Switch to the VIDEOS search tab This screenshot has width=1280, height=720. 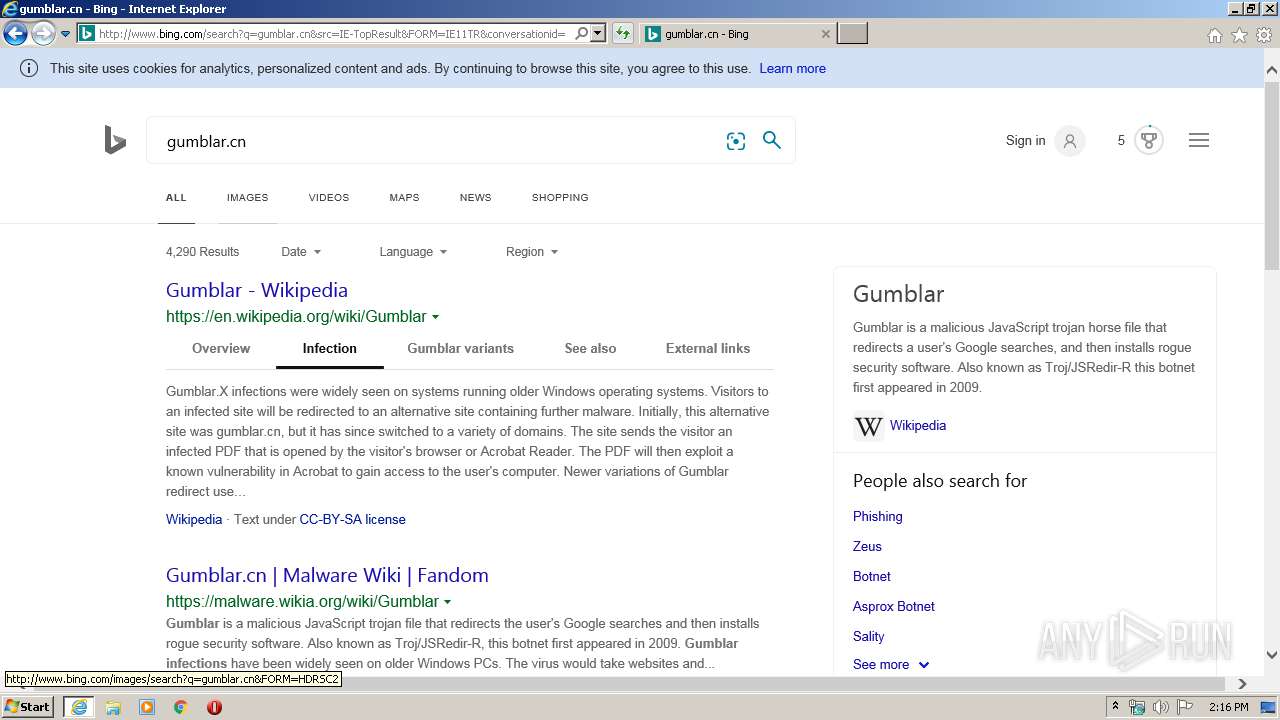(x=329, y=197)
